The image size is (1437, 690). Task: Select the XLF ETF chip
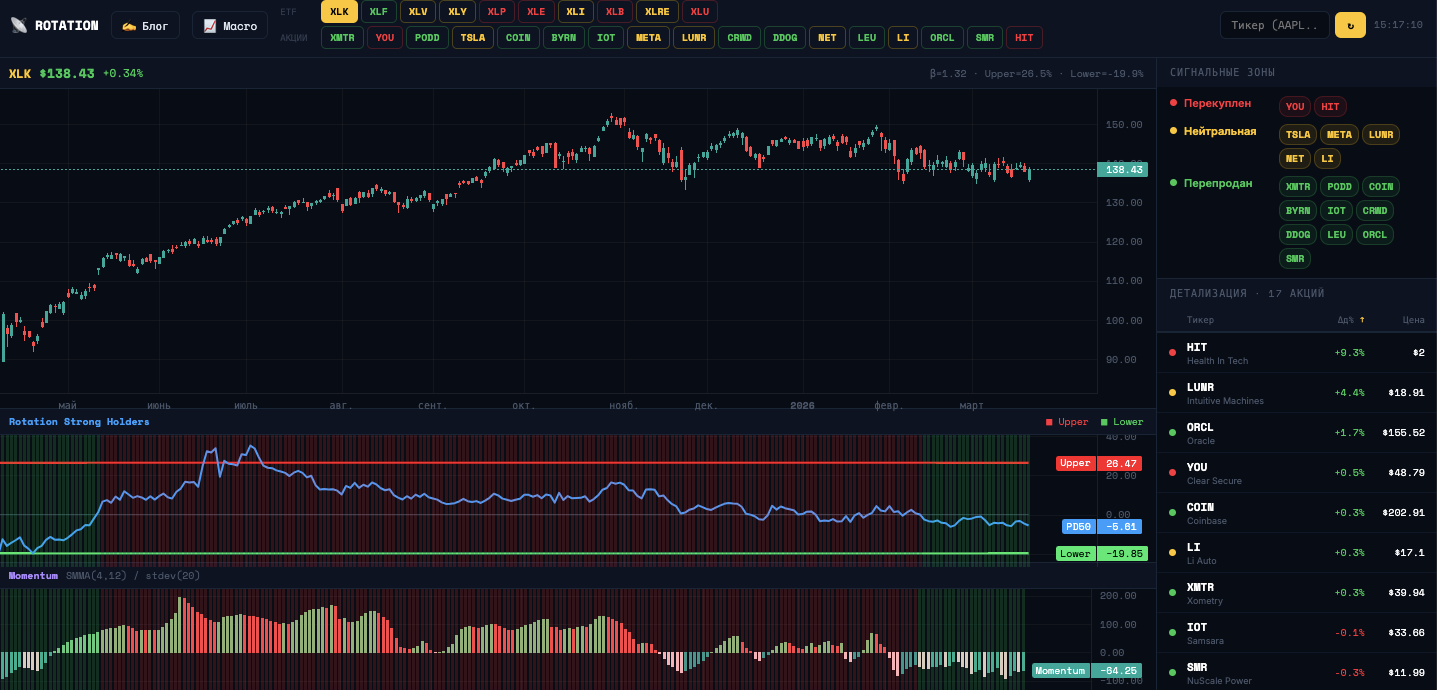coord(379,12)
